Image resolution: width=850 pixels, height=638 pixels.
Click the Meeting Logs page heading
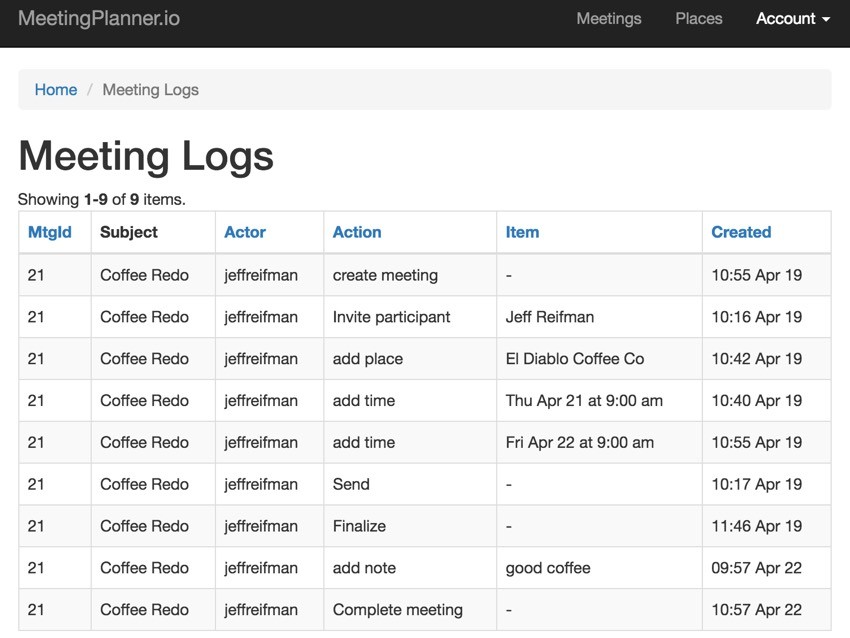click(x=146, y=156)
